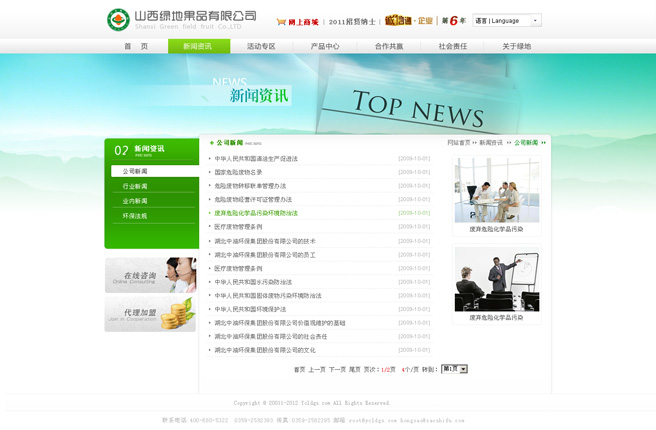
Task: Click the 2011招贤纳士 link
Action: coord(352,22)
